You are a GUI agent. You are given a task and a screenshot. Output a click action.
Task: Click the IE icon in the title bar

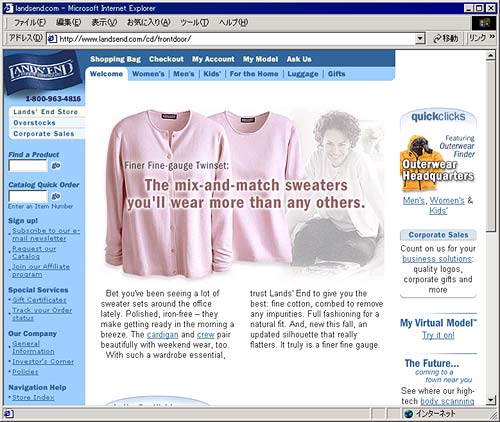(9, 8)
